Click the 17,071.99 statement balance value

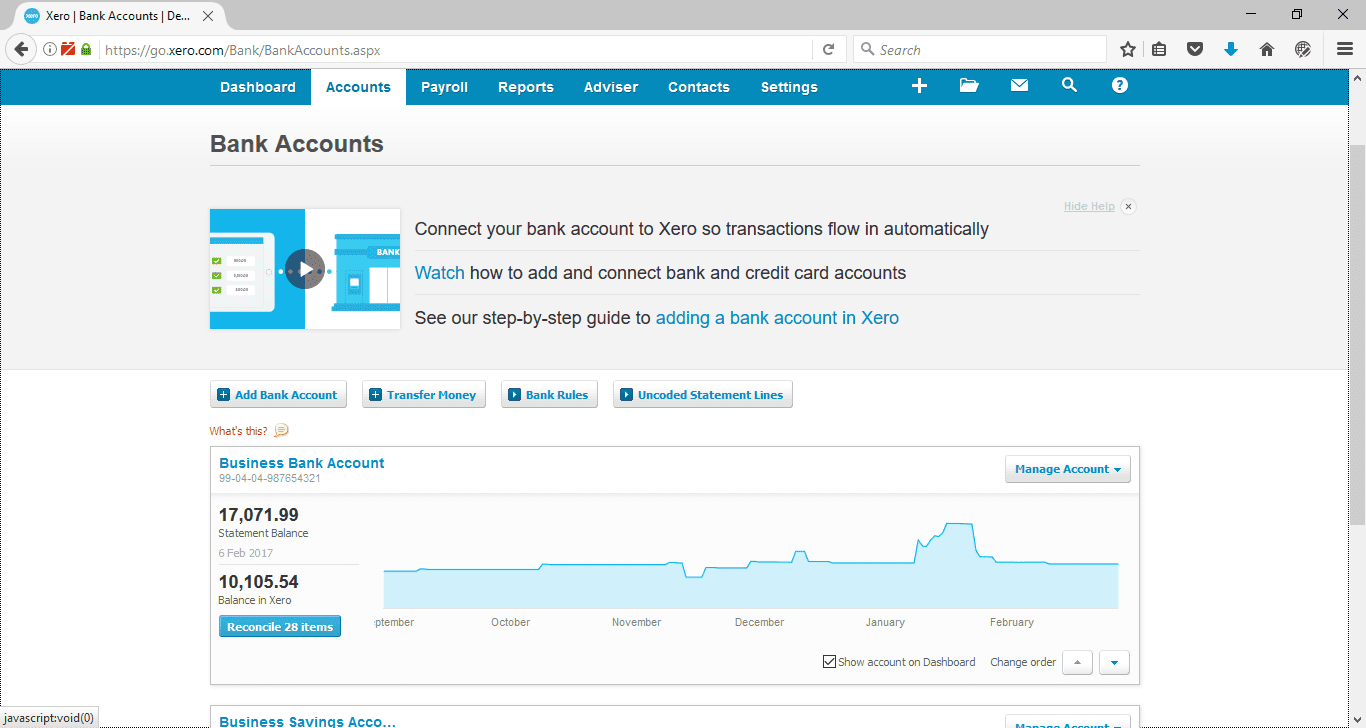coord(259,515)
